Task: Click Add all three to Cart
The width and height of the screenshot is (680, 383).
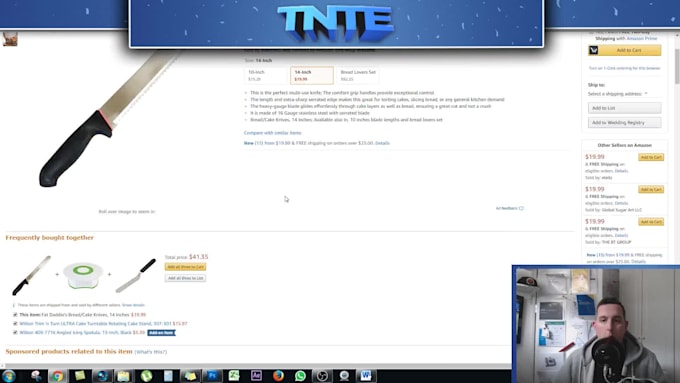Action: click(185, 267)
